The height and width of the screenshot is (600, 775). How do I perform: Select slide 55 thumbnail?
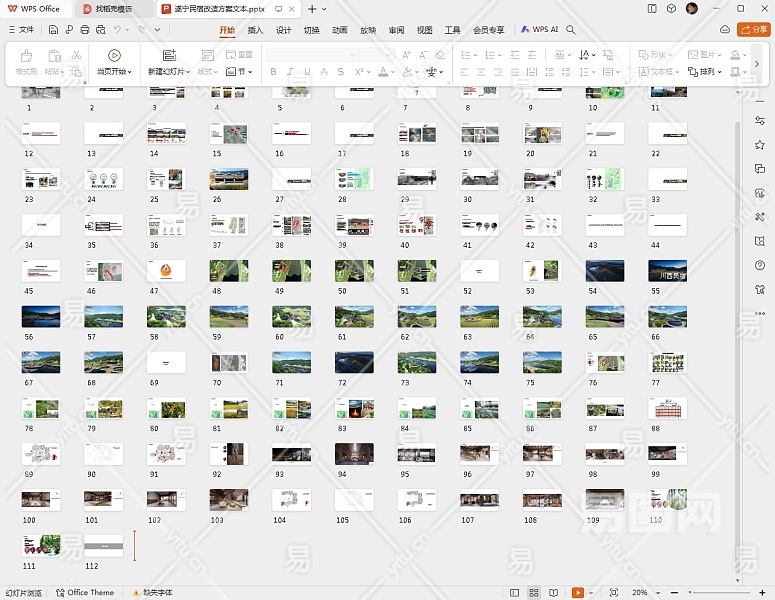pos(667,271)
